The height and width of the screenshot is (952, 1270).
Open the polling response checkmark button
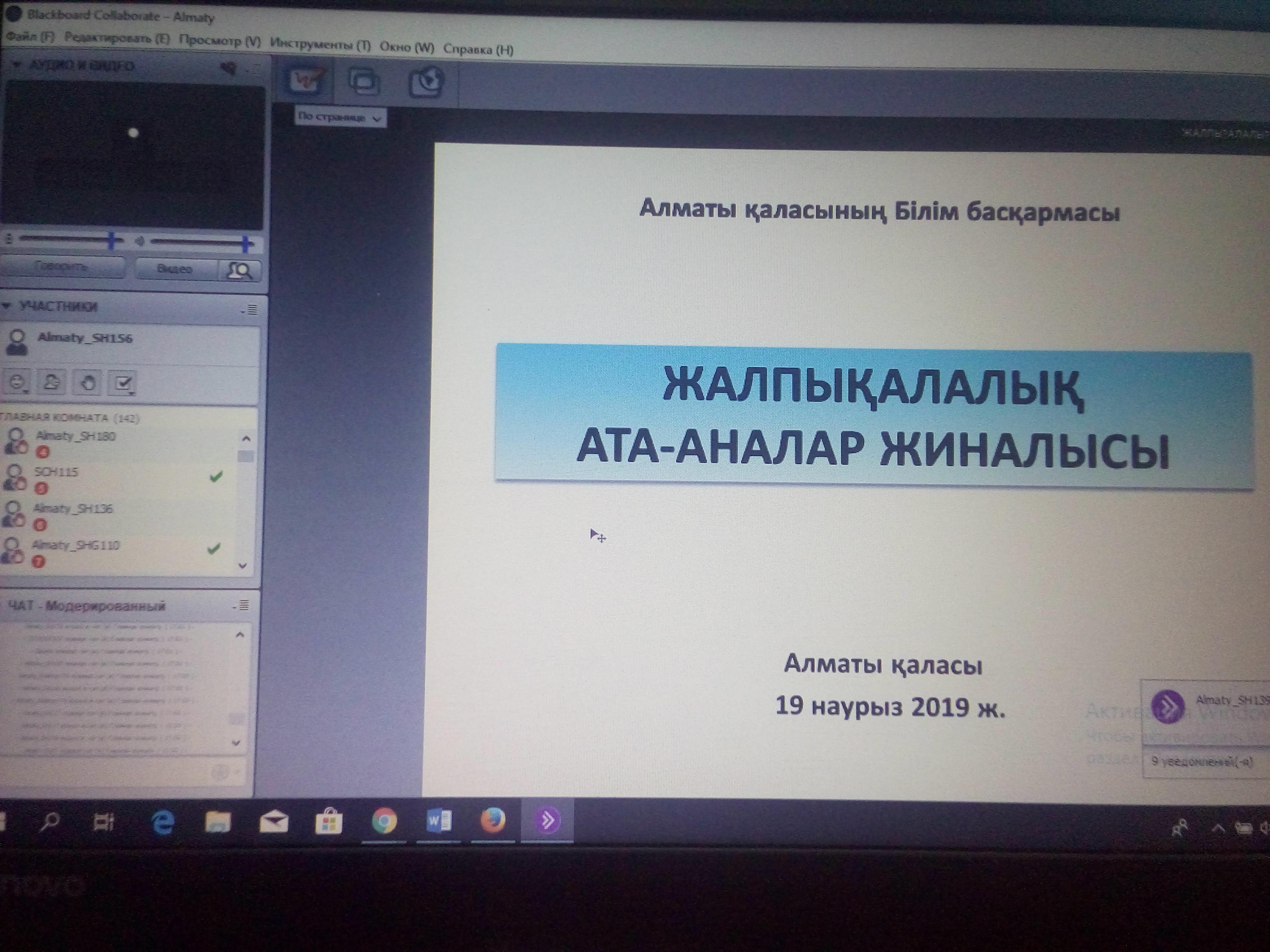[123, 383]
